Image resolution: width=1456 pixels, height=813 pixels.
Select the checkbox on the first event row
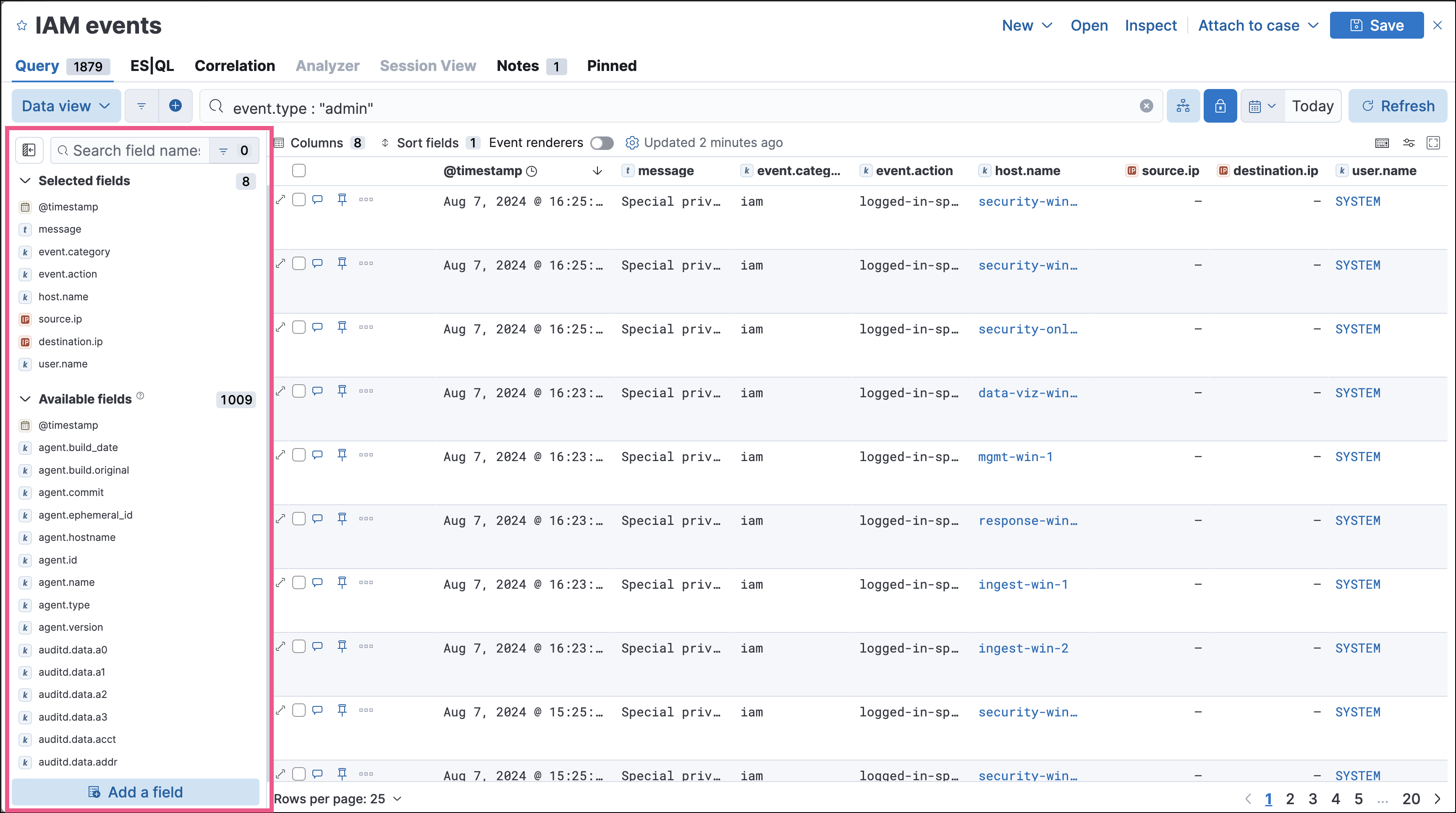coord(299,199)
